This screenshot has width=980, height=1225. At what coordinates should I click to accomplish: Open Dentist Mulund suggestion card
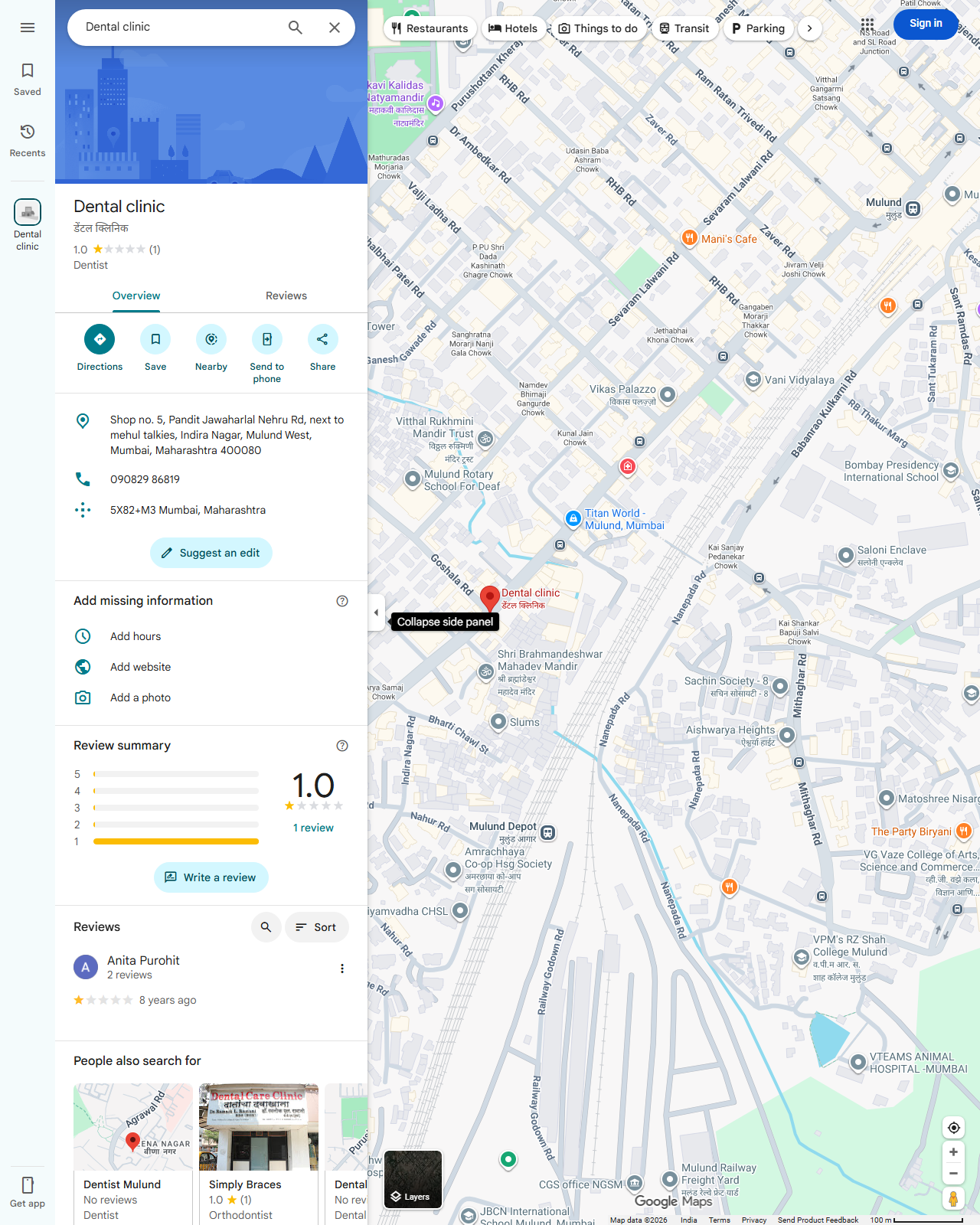(x=133, y=1154)
